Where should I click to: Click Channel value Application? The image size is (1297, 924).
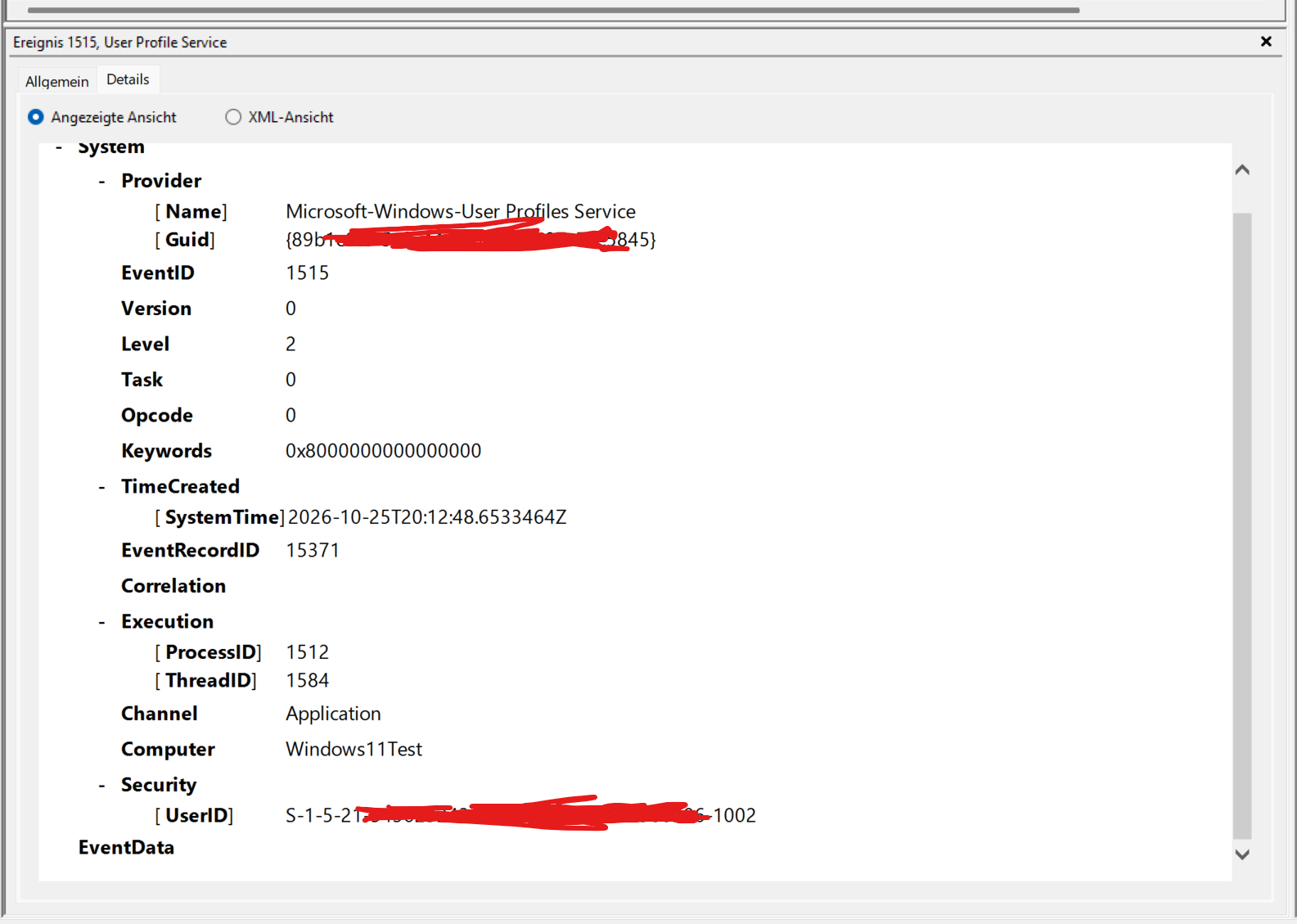[333, 714]
